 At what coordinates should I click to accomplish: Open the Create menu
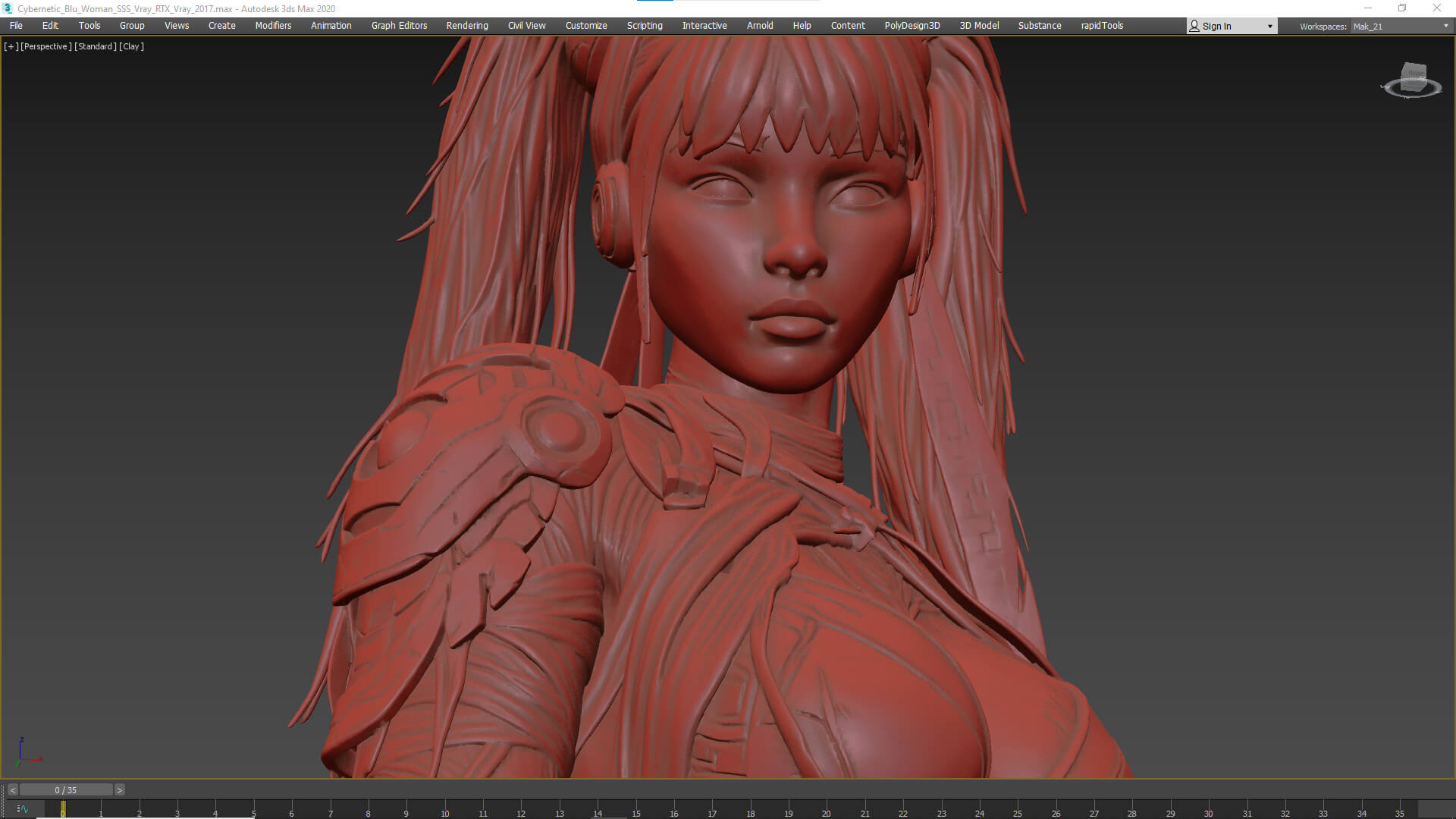click(x=222, y=26)
